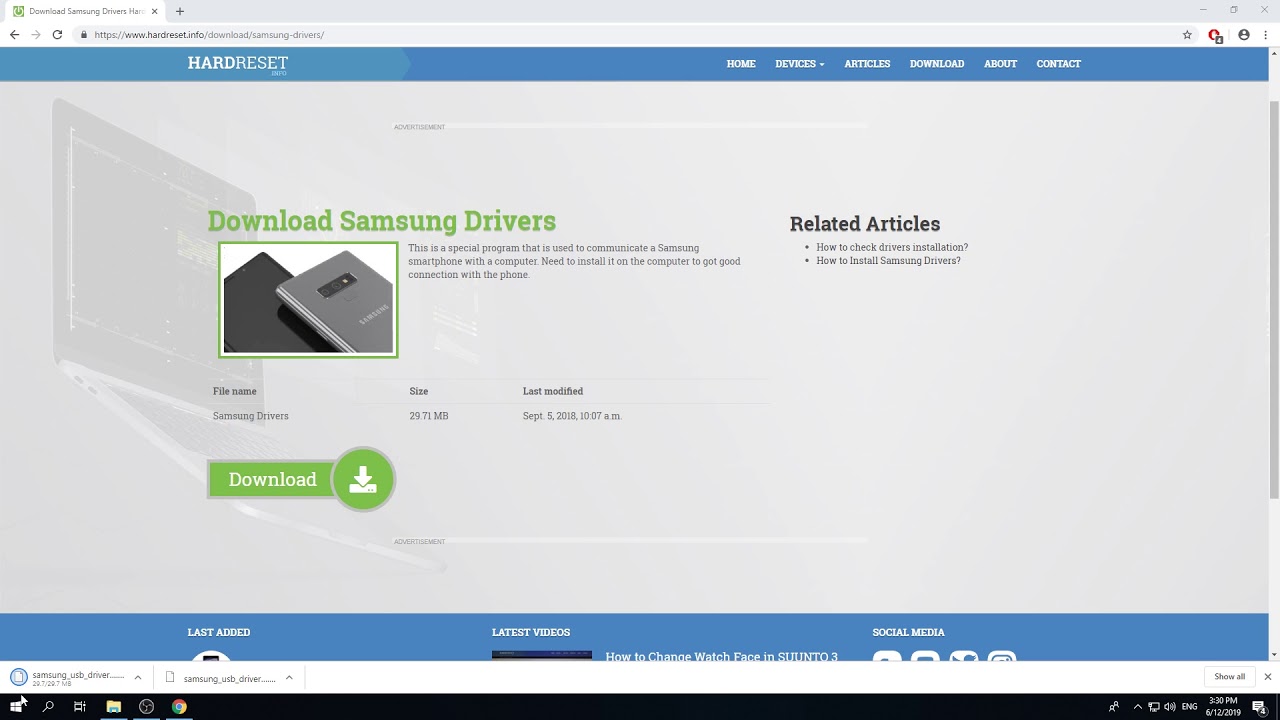
Task: Open the DOWNLOAD nav item
Action: (937, 64)
